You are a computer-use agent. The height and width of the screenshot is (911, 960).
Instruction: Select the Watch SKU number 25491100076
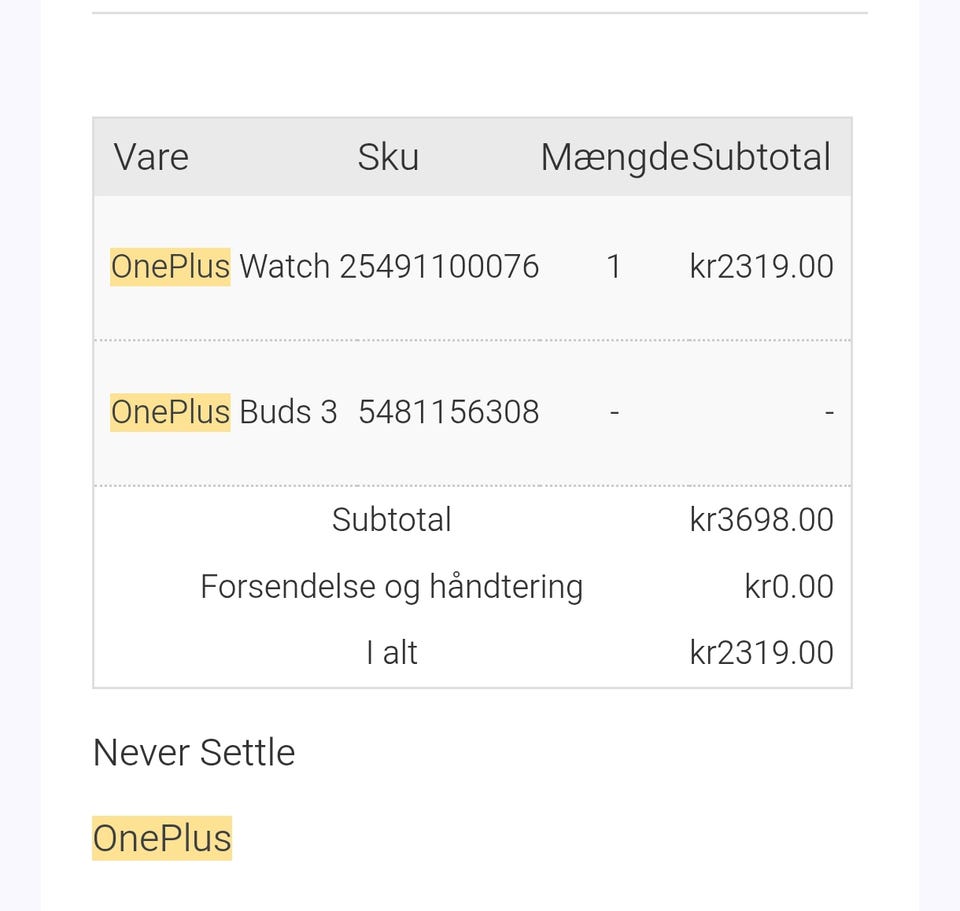tap(439, 266)
